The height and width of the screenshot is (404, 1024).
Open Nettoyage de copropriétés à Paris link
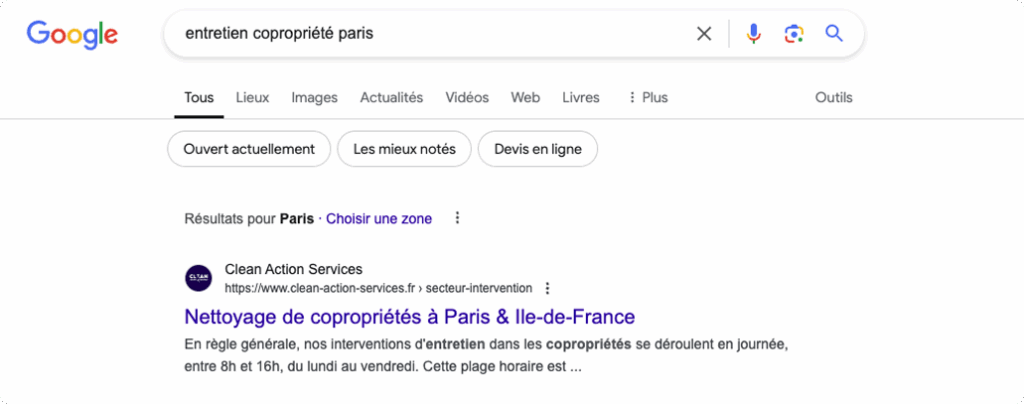click(410, 317)
